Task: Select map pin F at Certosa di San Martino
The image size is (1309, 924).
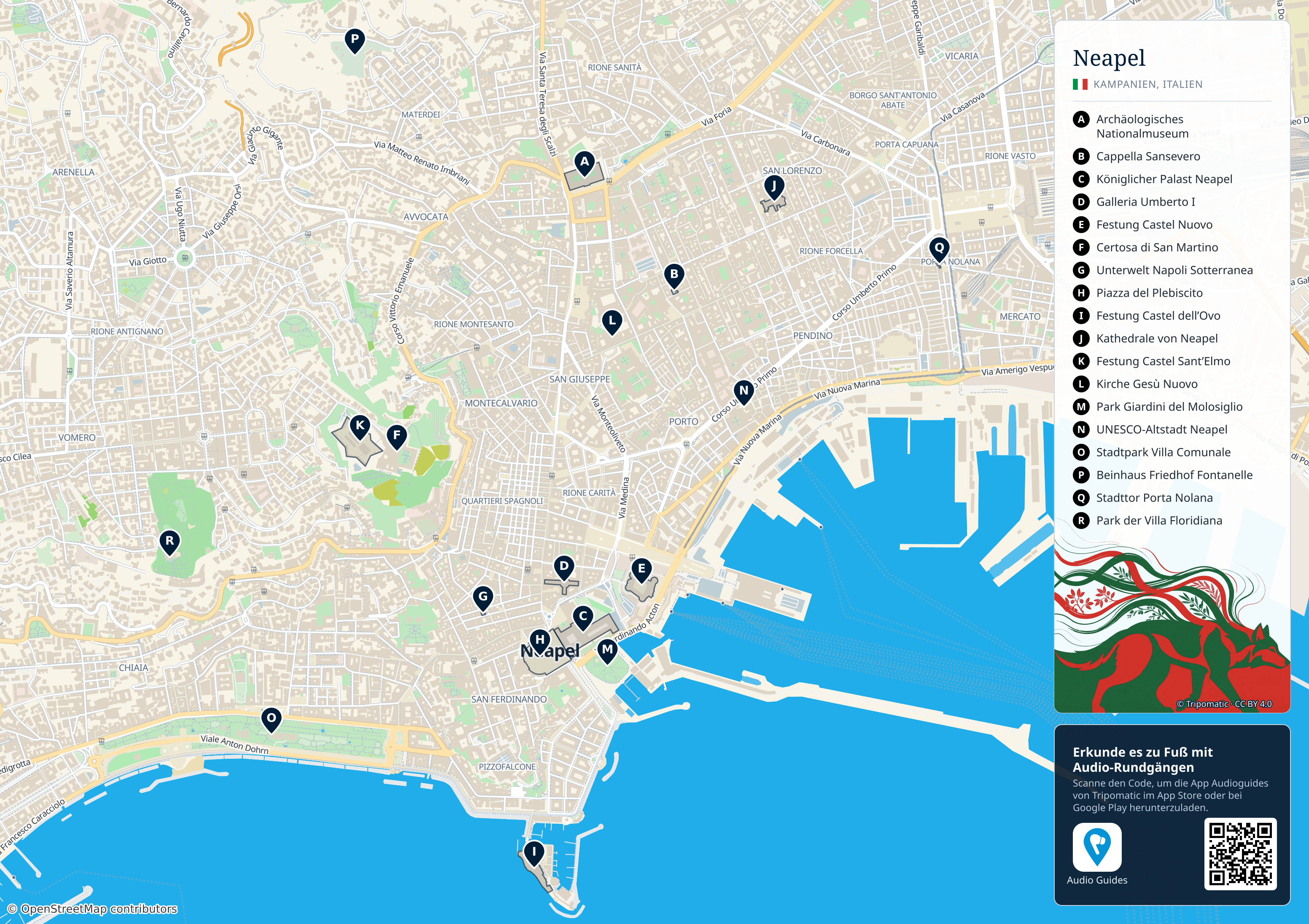Action: (397, 437)
